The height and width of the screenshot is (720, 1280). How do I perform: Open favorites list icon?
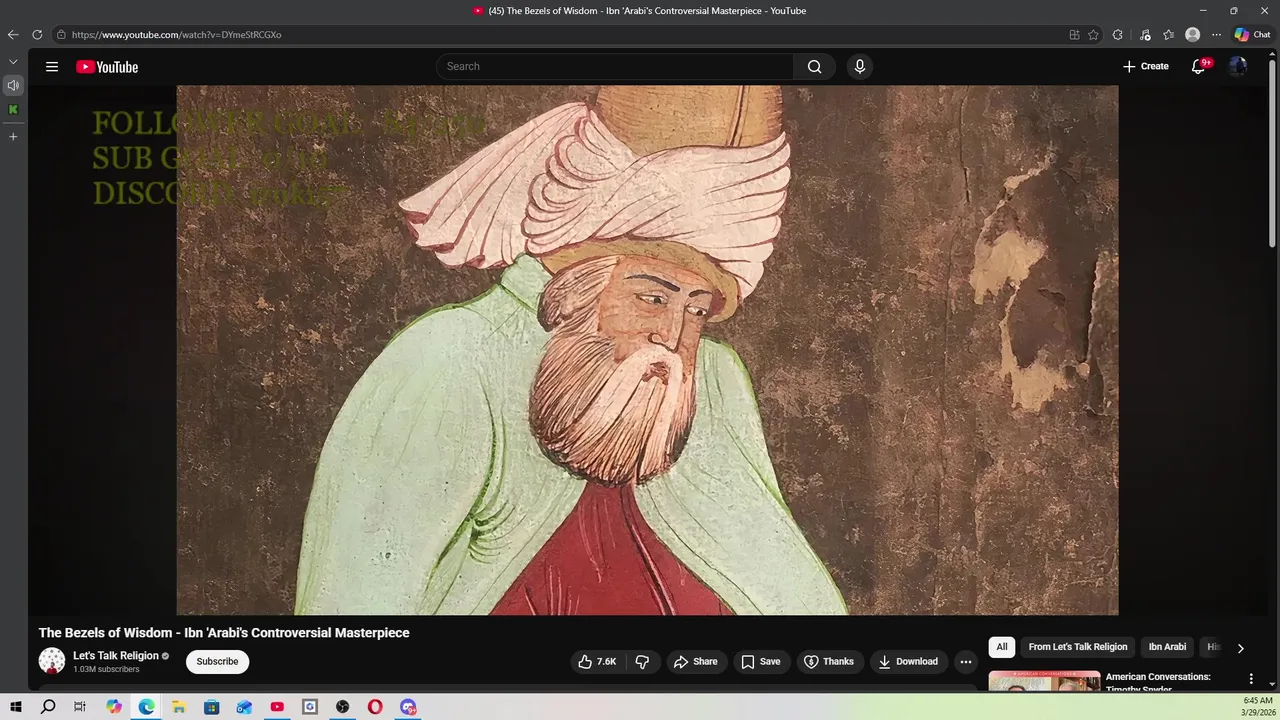(x=1168, y=34)
